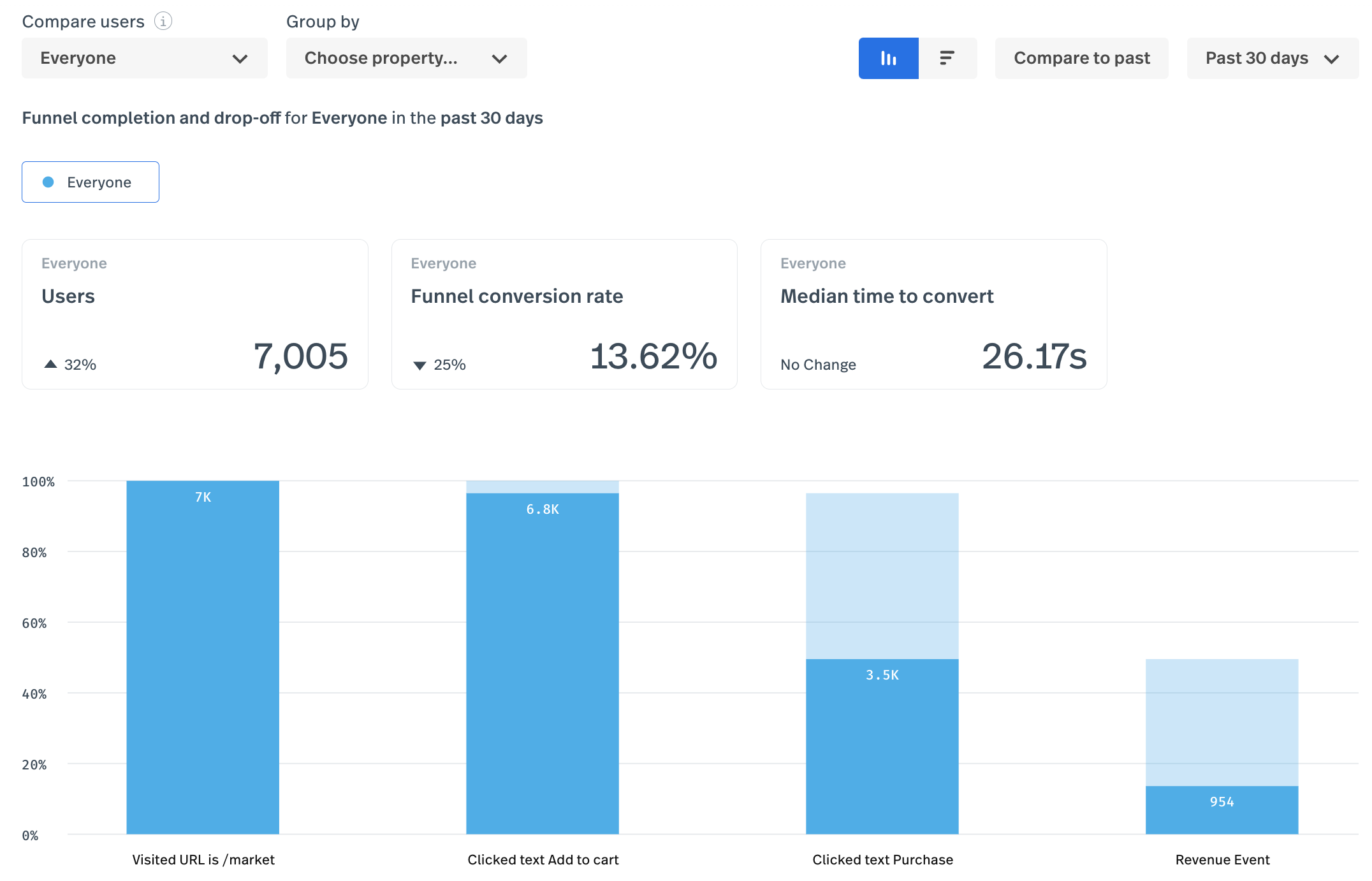This screenshot has height=881, width=1372.
Task: Click the Compare to past button
Action: (x=1081, y=58)
